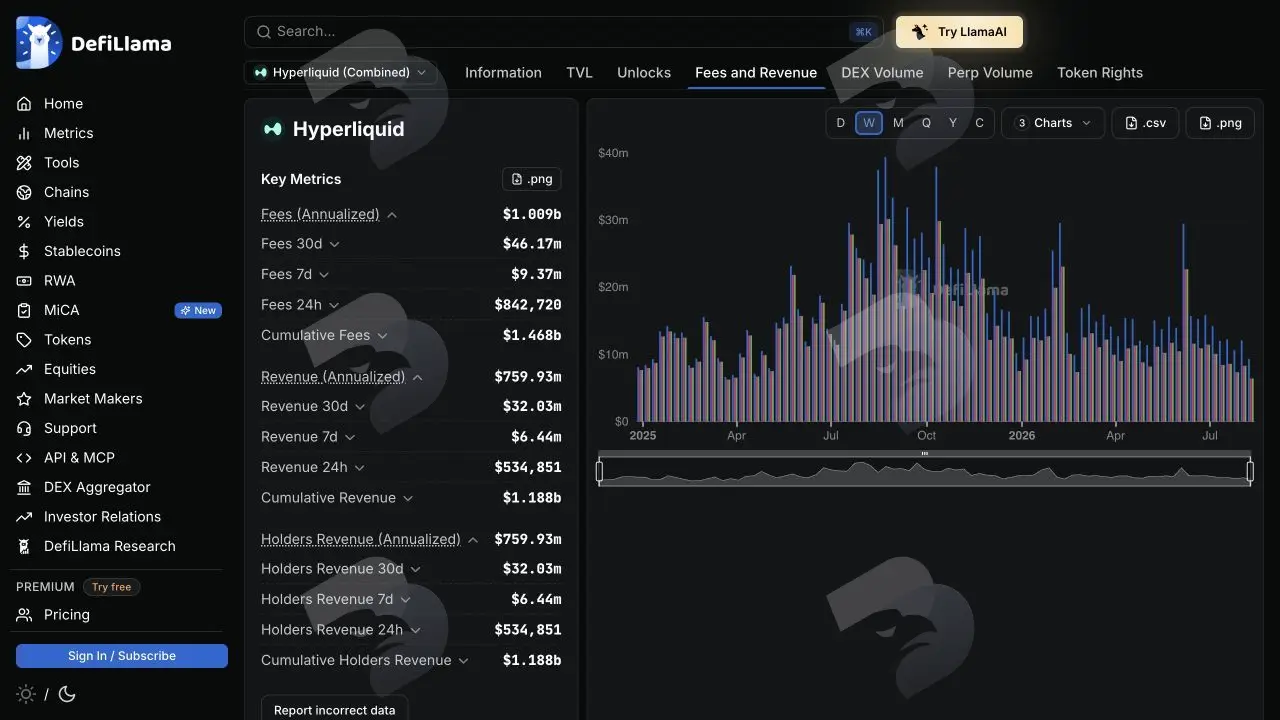Open the 3 Charts dropdown

pos(1053,123)
